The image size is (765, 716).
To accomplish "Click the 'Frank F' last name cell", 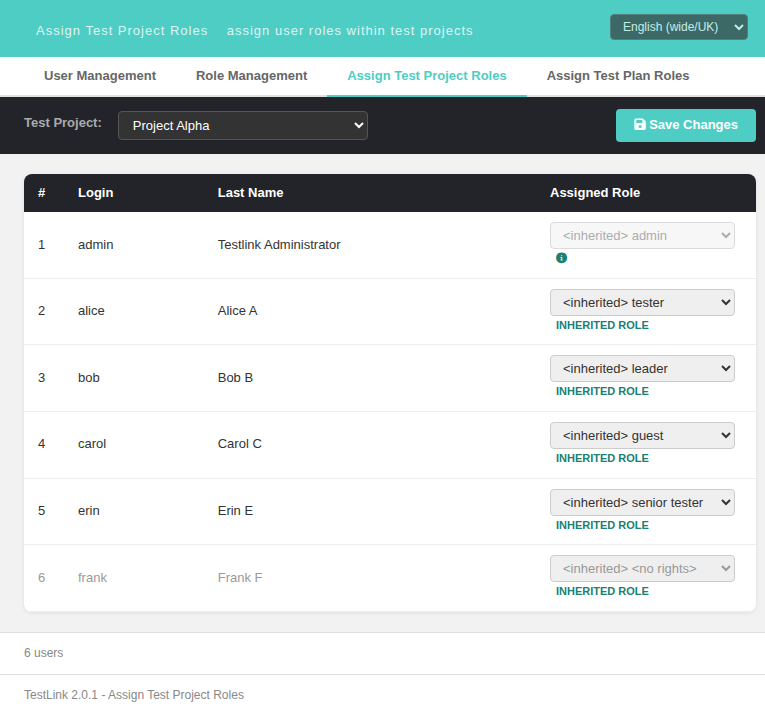I will click(x=240, y=577).
